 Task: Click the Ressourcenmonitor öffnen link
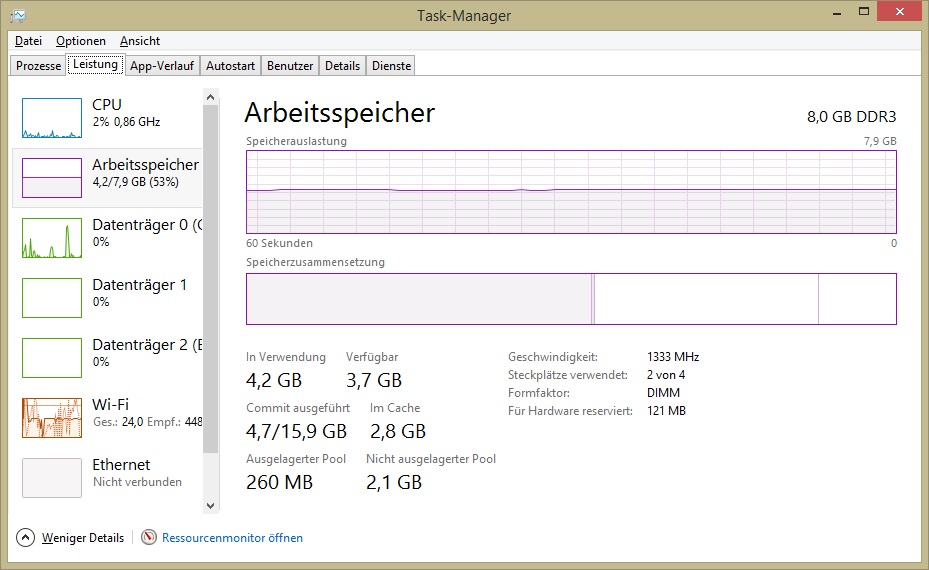[232, 538]
